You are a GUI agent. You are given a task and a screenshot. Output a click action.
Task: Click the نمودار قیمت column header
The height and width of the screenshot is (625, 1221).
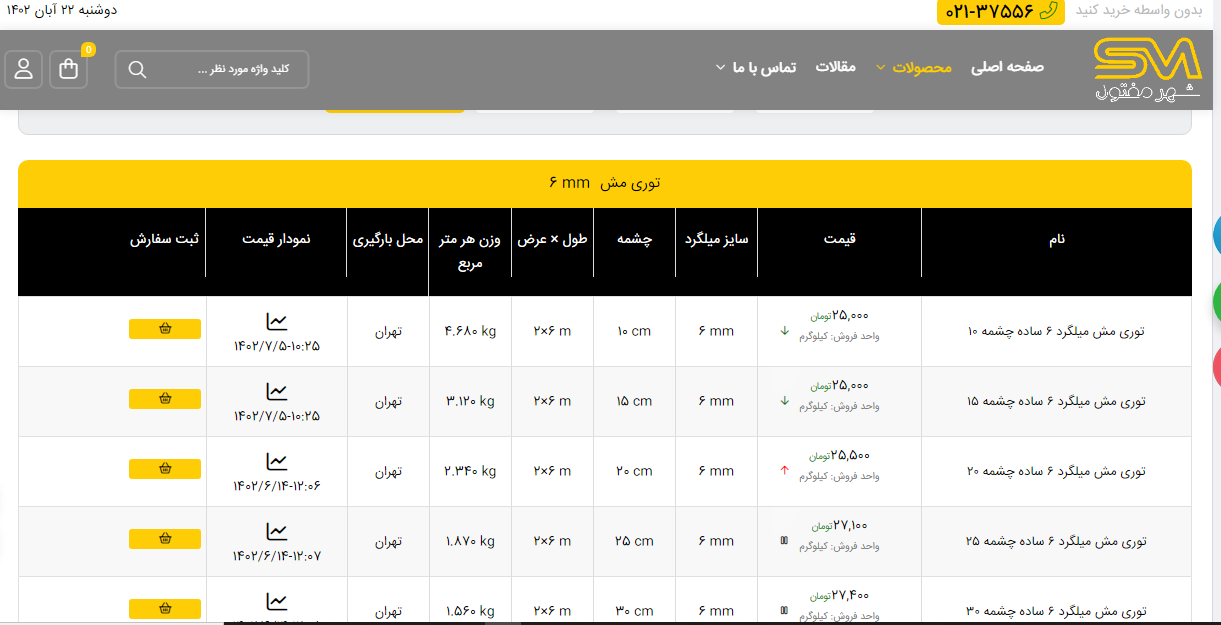point(276,240)
